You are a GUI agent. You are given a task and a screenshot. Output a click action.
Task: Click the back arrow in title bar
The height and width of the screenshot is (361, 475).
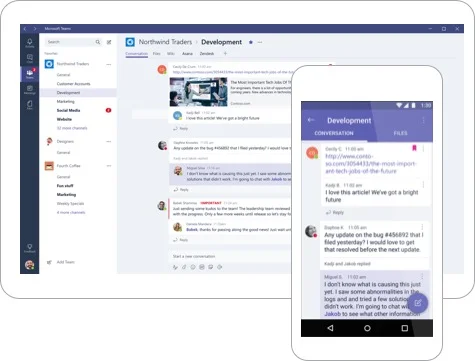[25, 29]
